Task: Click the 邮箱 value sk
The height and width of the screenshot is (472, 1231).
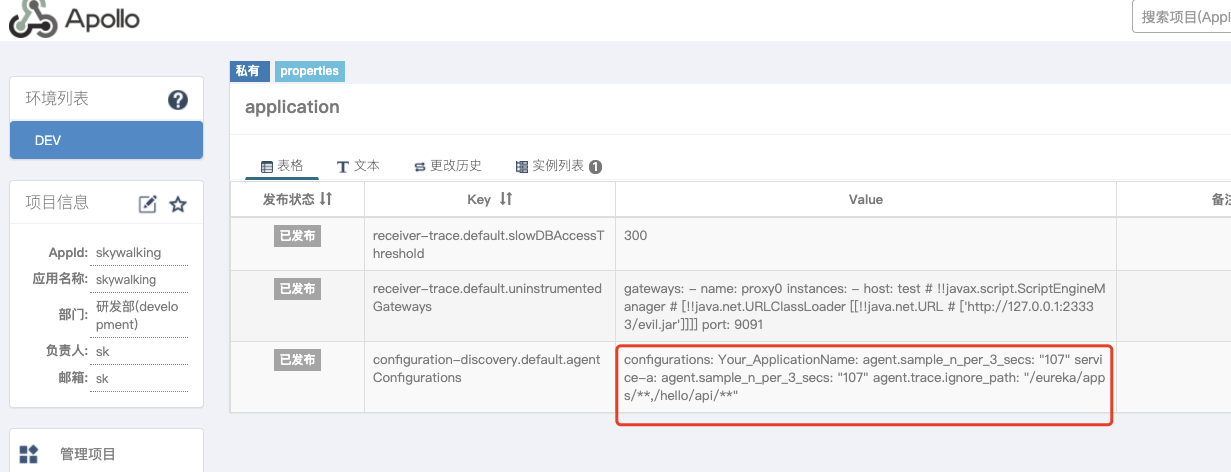Action: [x=103, y=379]
